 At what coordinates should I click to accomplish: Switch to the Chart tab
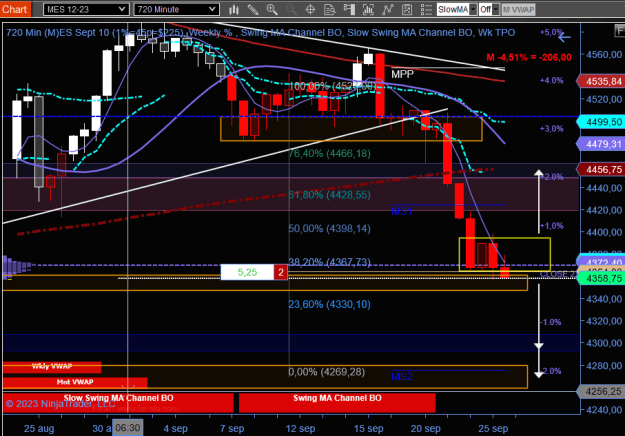(14, 9)
